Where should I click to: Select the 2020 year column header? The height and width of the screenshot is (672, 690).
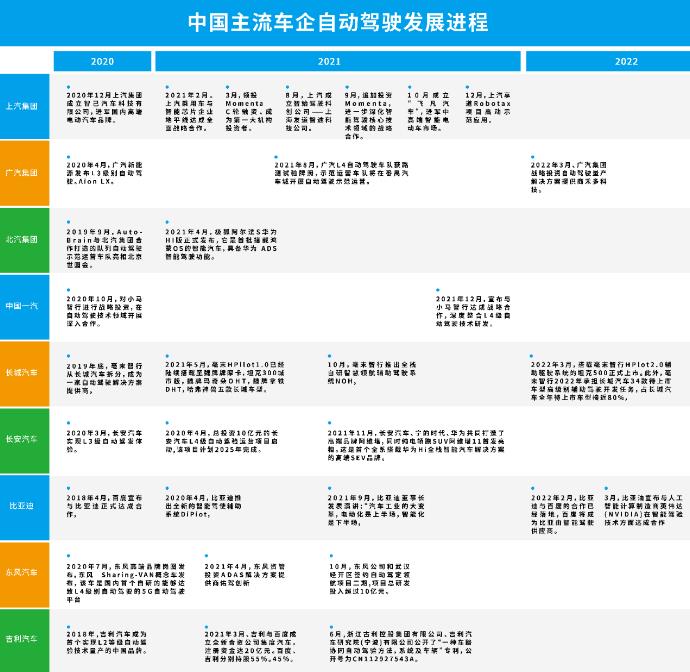pyautogui.click(x=102, y=61)
